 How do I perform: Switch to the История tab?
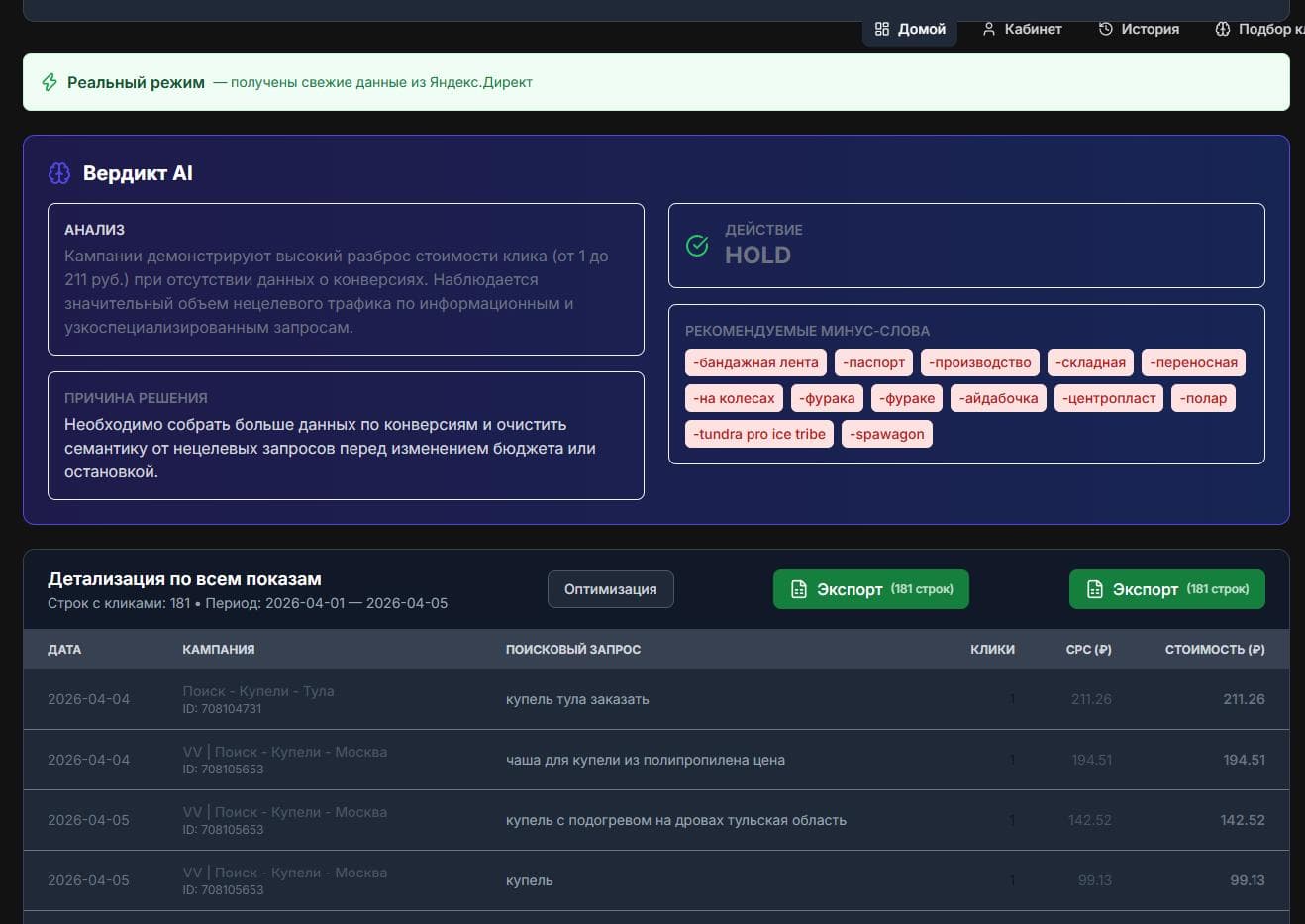1139,29
